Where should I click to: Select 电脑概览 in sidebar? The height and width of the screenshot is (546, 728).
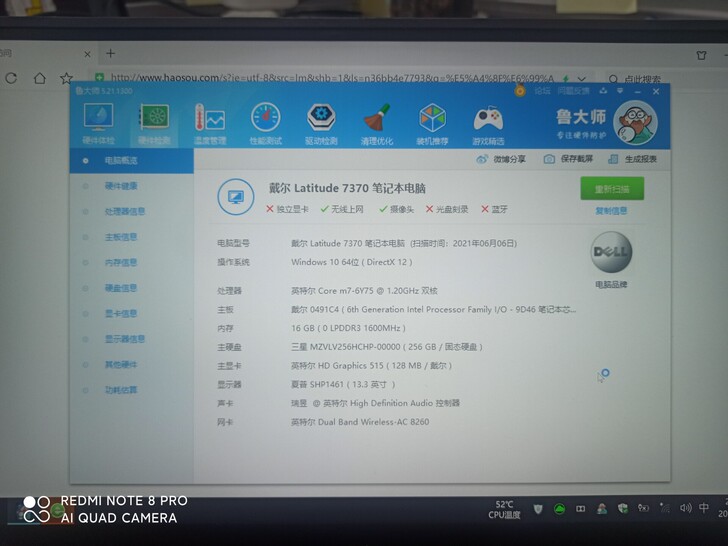[132, 161]
